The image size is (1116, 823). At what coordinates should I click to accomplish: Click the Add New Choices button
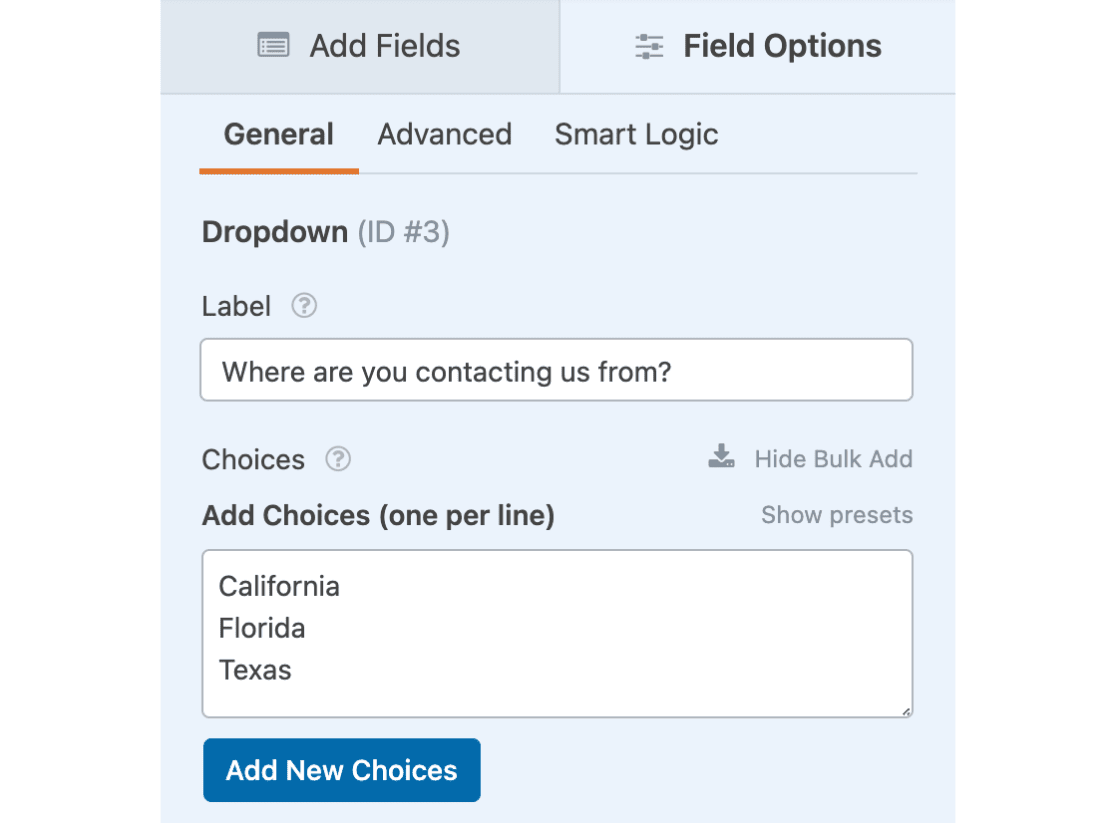click(x=342, y=770)
